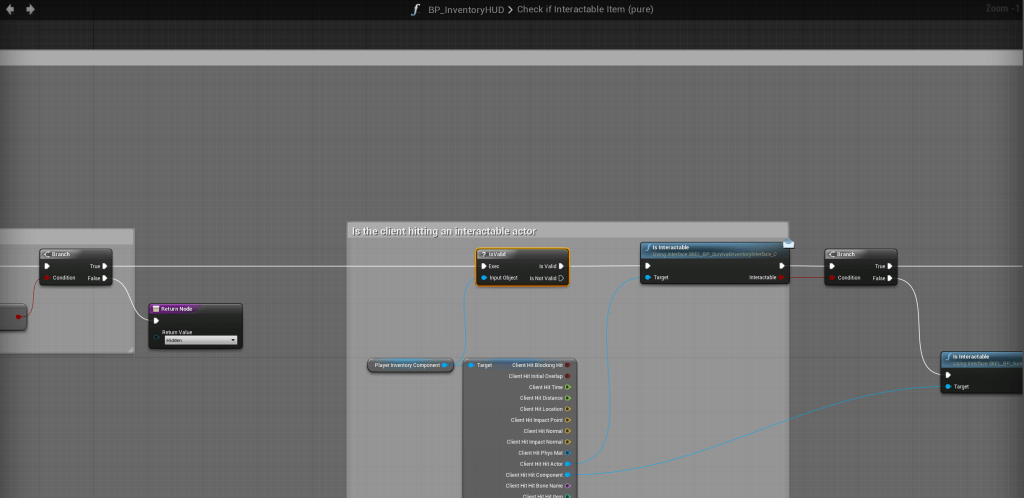Click the input exec pin on left Branch
Image resolution: width=1024 pixels, height=498 pixels.
click(x=47, y=266)
